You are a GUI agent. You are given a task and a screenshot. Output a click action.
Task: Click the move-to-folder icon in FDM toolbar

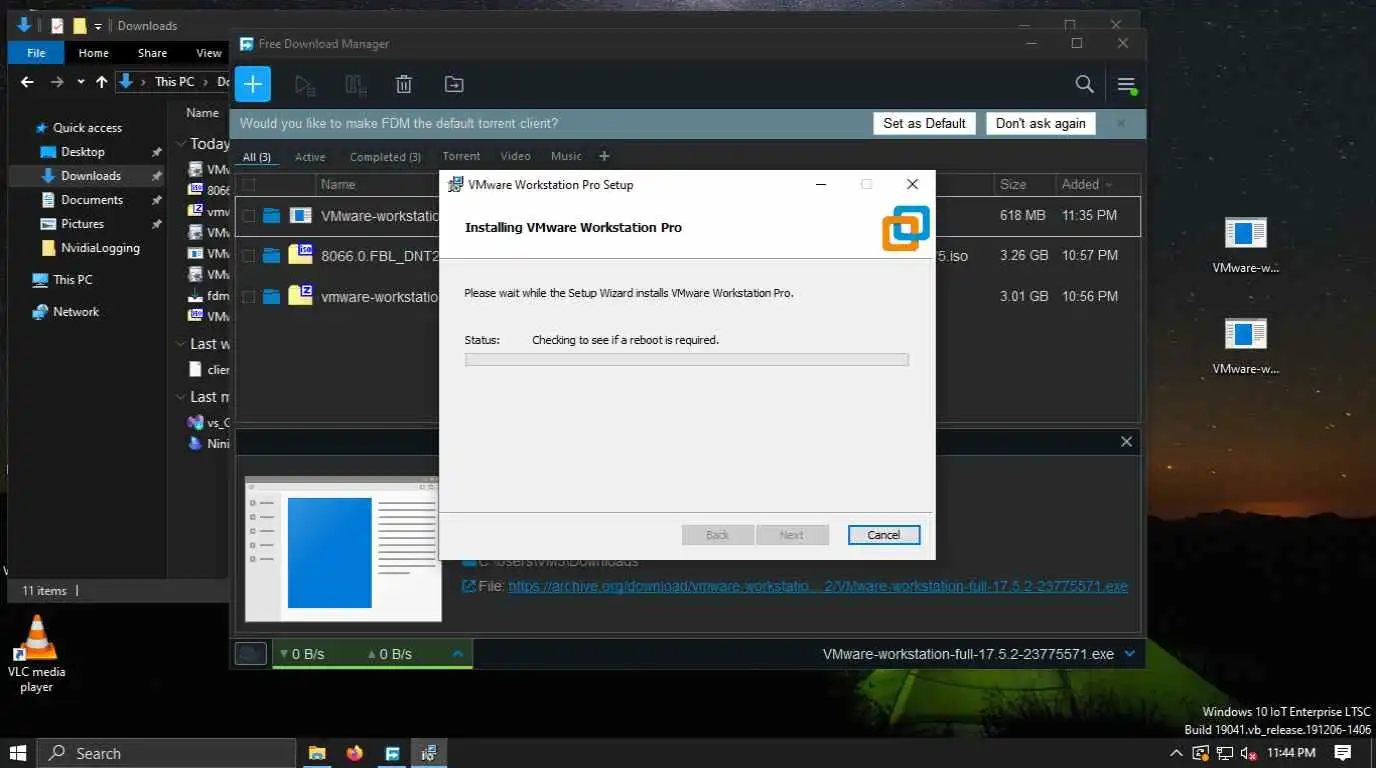pyautogui.click(x=454, y=85)
